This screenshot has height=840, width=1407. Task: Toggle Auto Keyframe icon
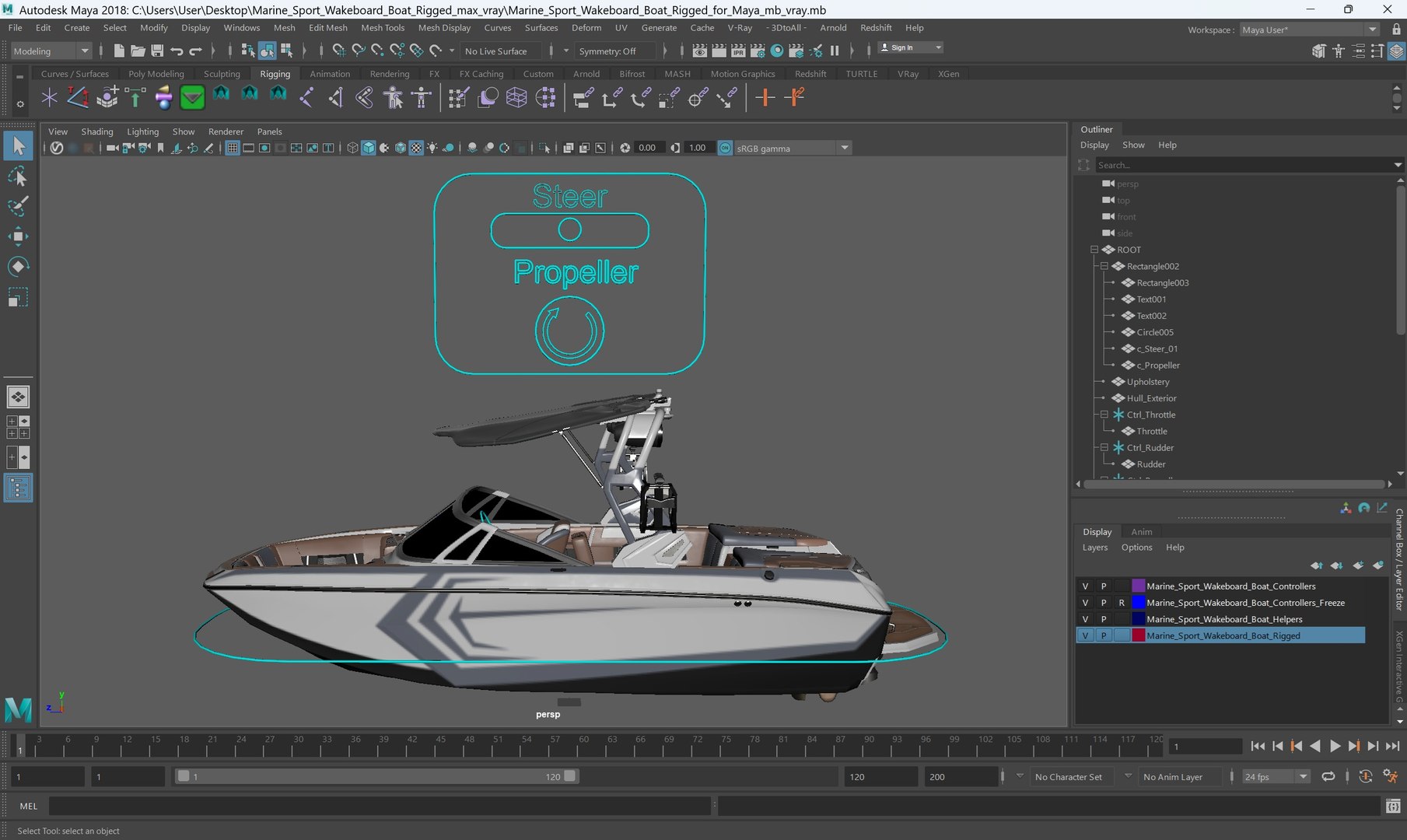(1365, 776)
